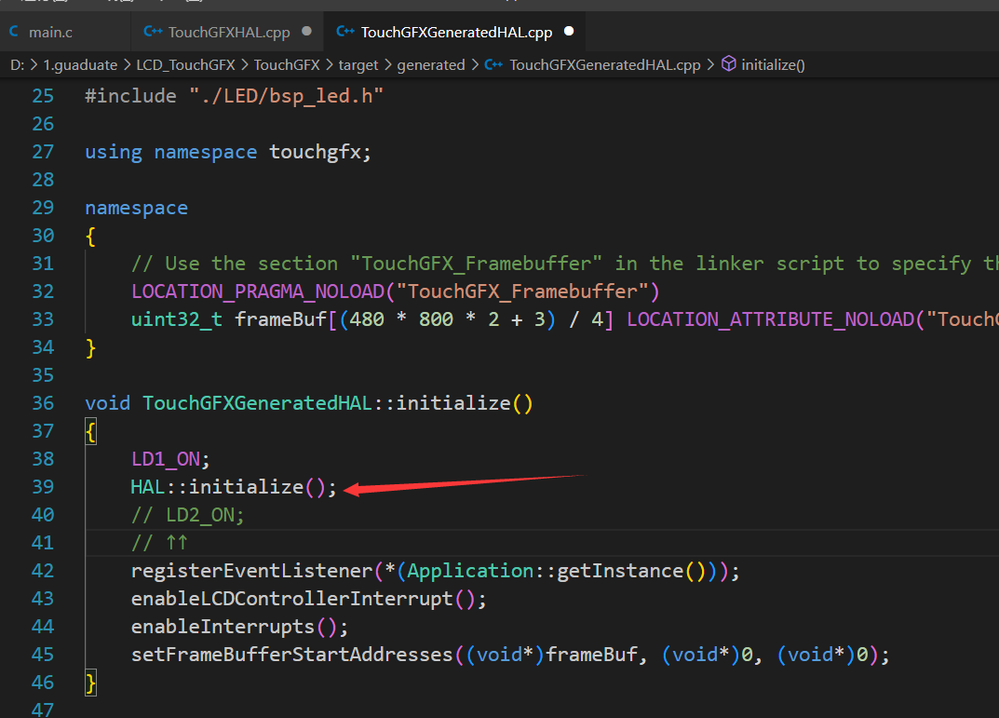The width and height of the screenshot is (999, 718).
Task: Place cursor on HAL::initialize() call
Action: point(233,487)
